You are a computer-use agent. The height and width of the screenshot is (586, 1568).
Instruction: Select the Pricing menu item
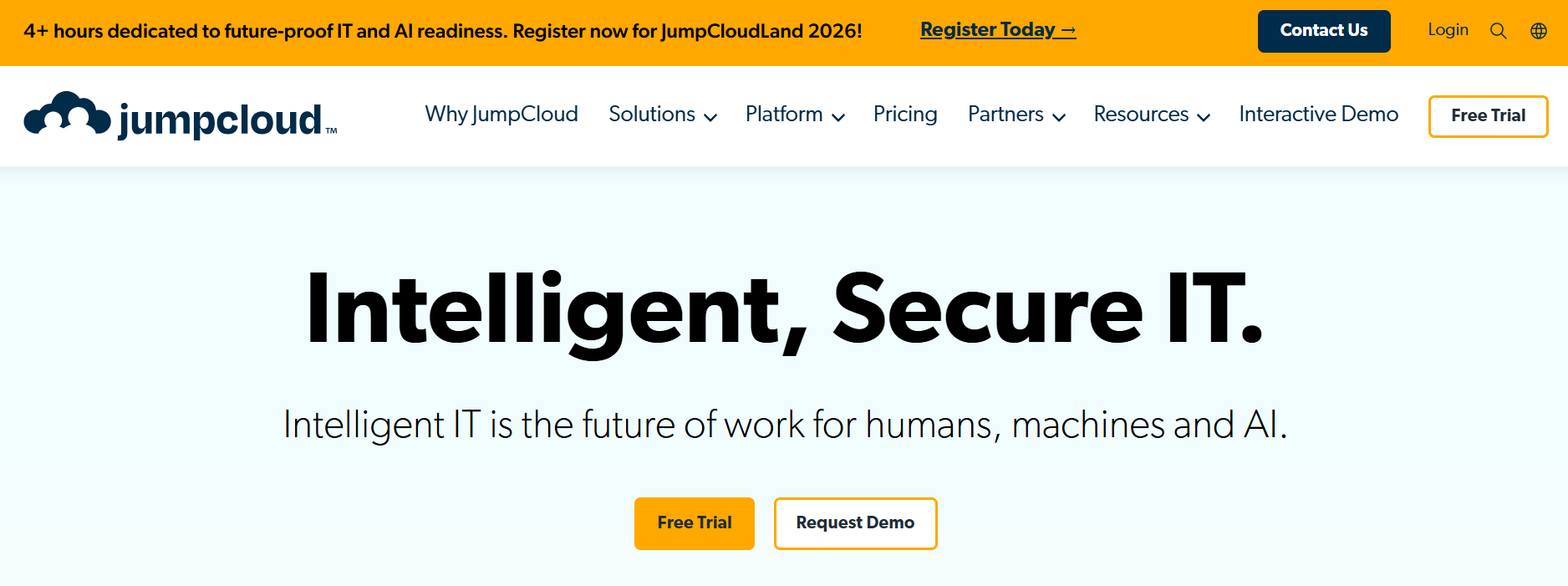point(905,115)
